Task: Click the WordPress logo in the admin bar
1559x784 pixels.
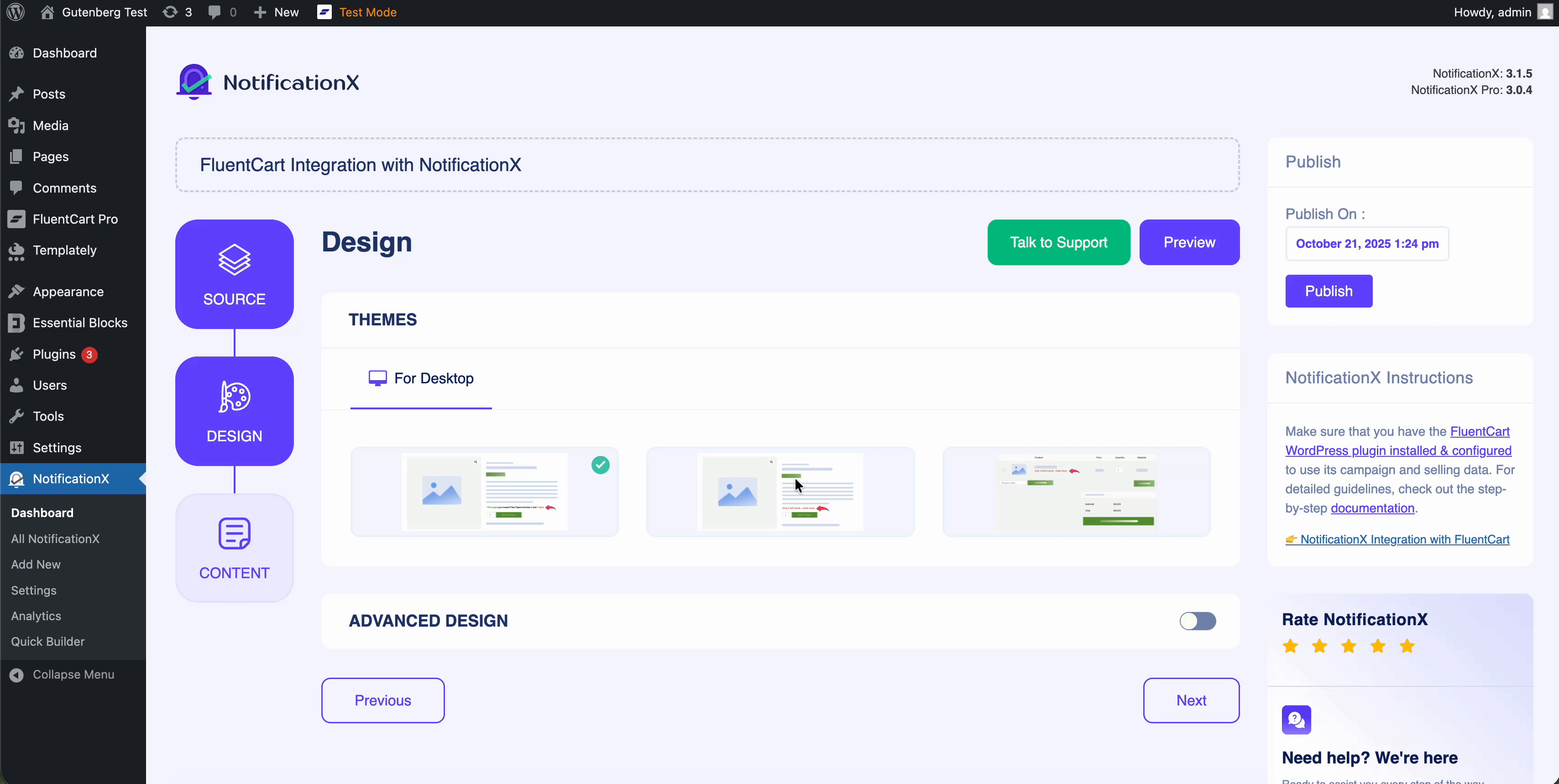Action: (x=15, y=11)
